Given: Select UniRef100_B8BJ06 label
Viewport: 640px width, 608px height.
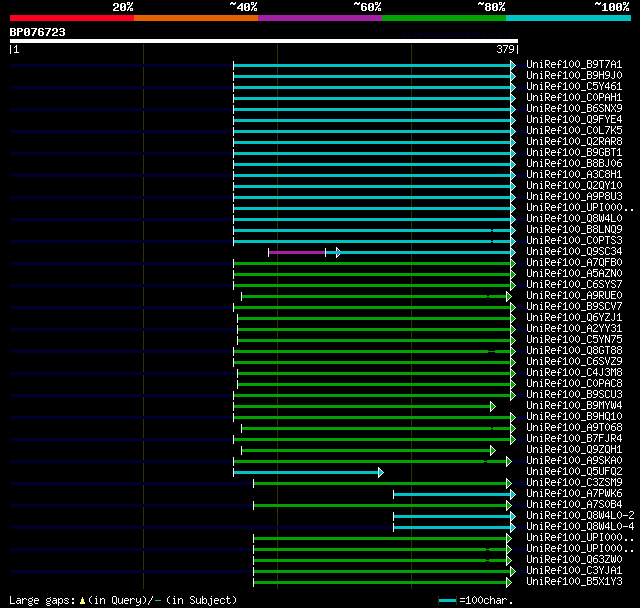Looking at the screenshot, I should 574,164.
